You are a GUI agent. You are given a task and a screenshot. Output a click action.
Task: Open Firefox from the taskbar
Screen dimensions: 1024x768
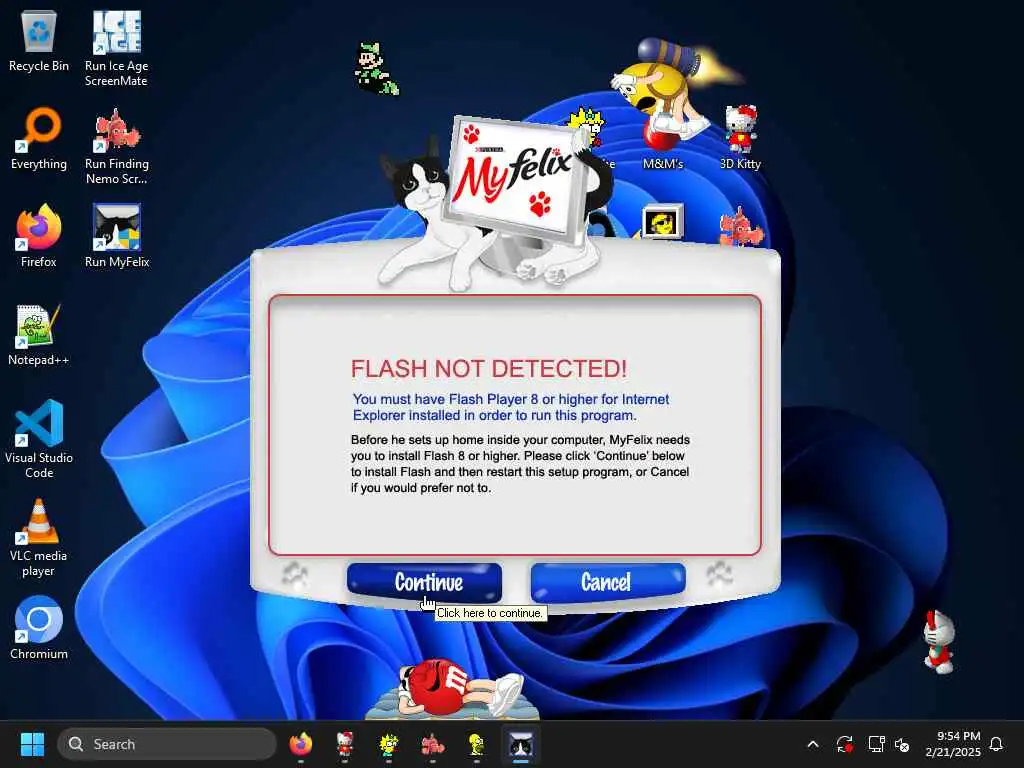click(x=300, y=744)
